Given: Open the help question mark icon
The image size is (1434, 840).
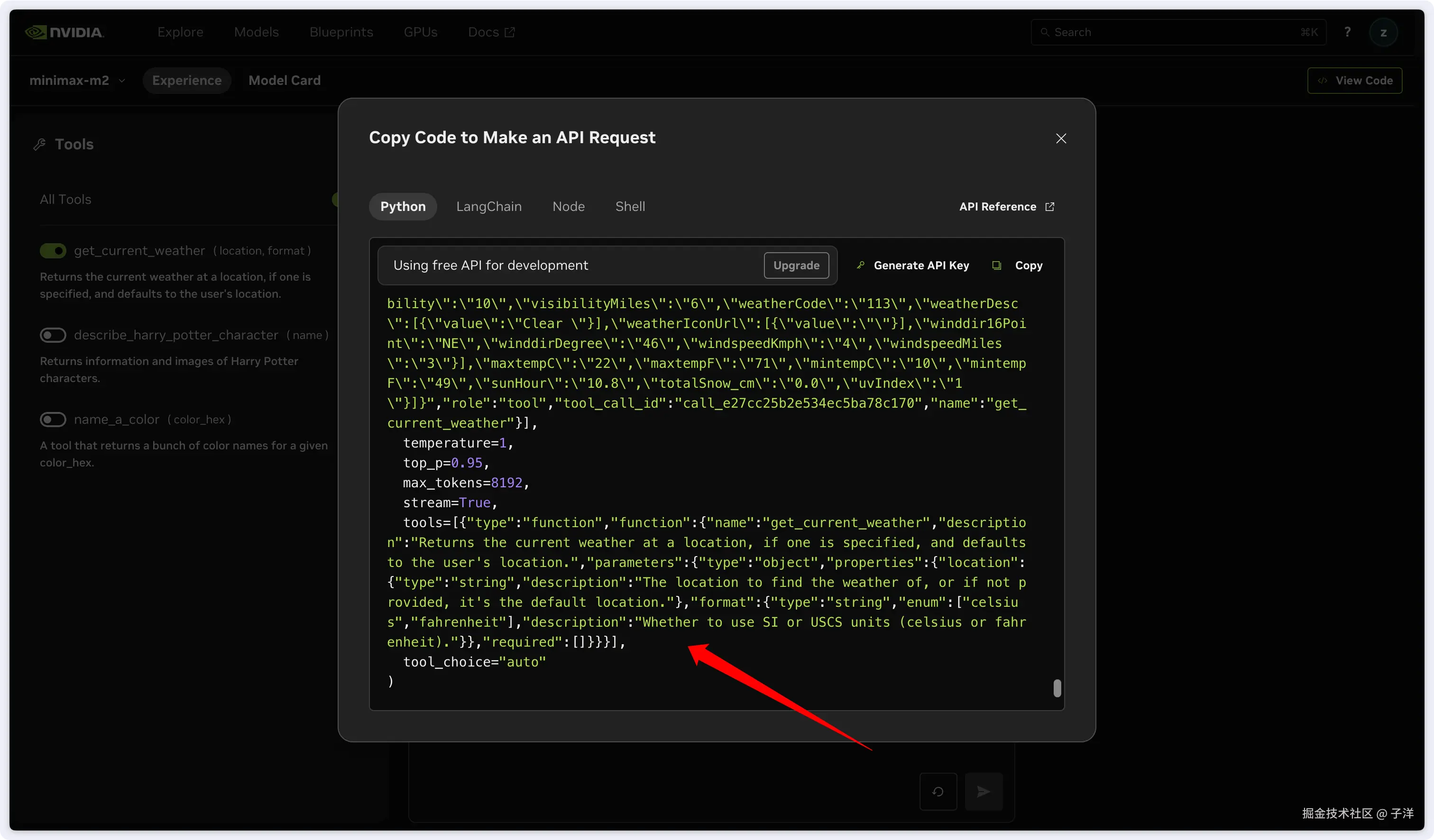Looking at the screenshot, I should (x=1347, y=32).
